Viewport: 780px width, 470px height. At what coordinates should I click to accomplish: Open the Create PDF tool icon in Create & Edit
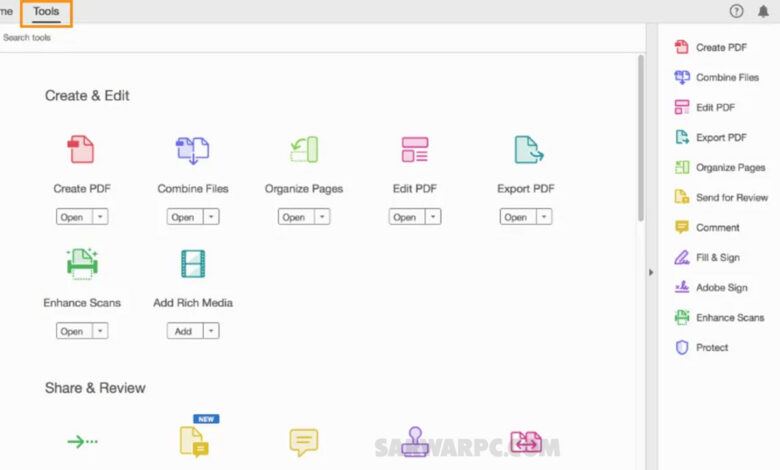[81, 149]
